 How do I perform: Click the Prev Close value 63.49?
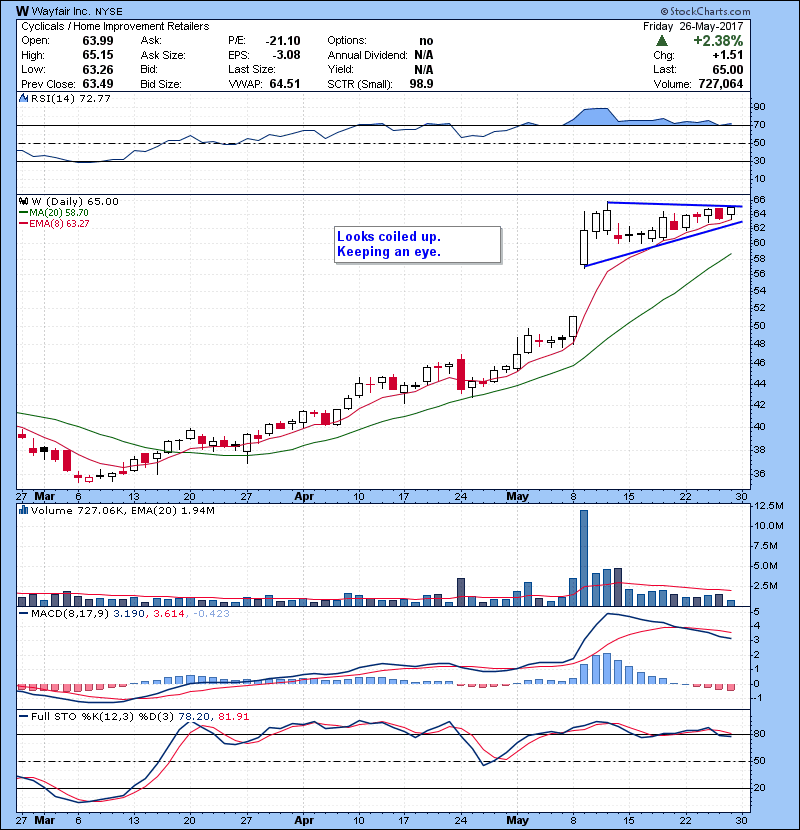click(x=97, y=84)
